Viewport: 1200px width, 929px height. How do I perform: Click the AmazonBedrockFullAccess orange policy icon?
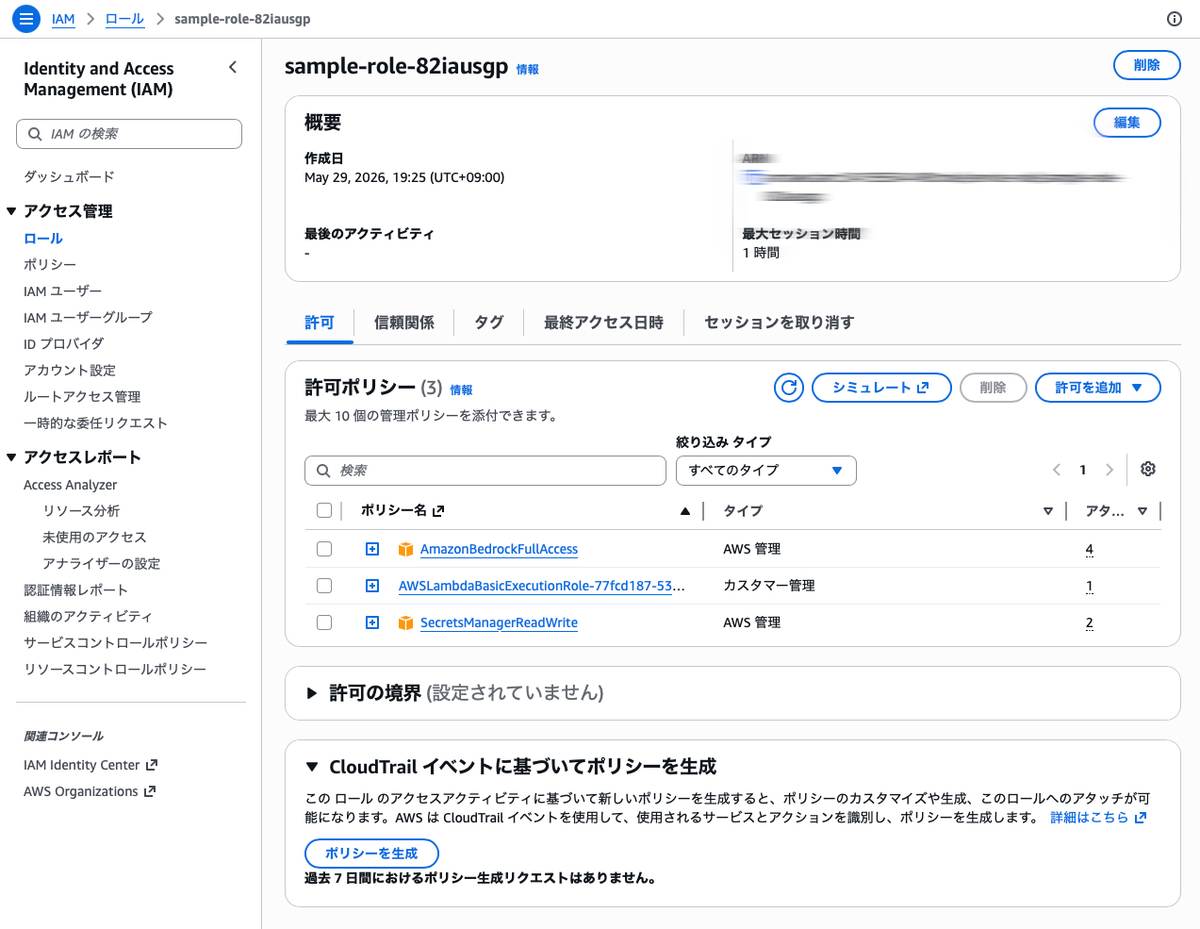[405, 549]
